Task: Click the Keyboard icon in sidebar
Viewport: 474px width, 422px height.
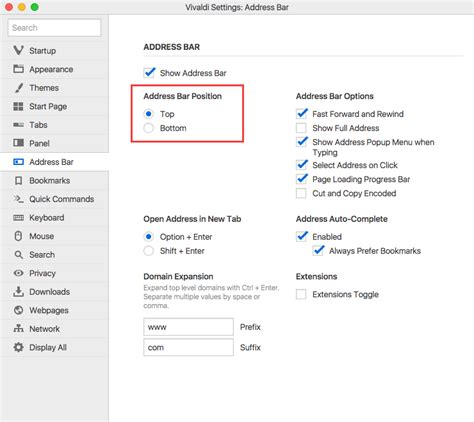Action: tap(18, 218)
